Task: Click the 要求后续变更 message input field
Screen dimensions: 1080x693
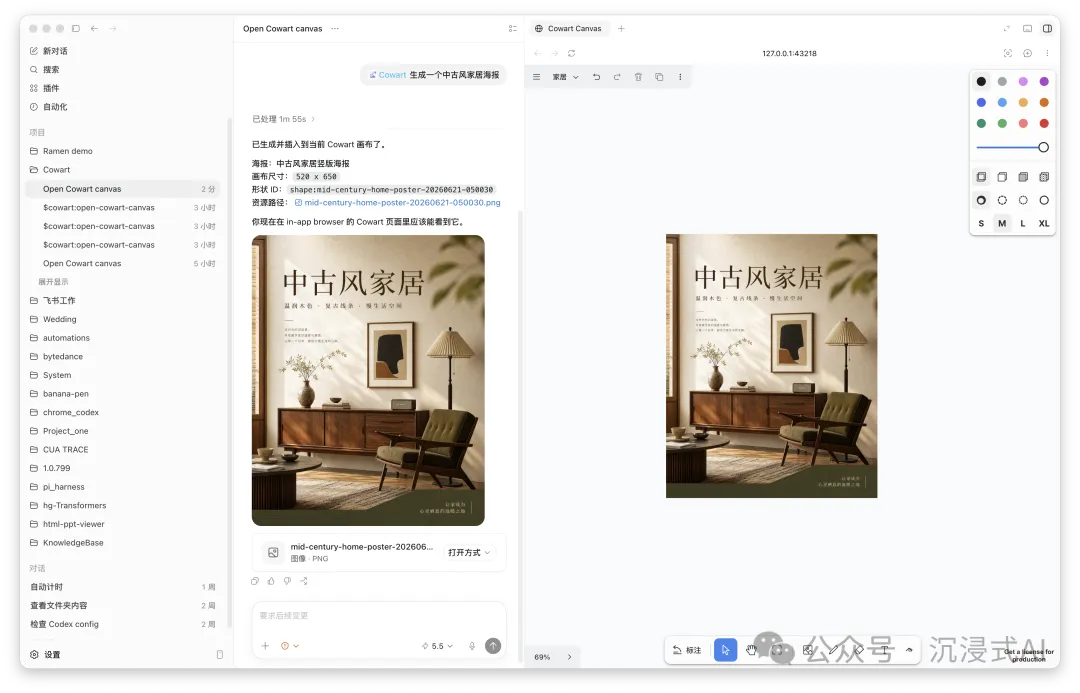Action: 379,616
